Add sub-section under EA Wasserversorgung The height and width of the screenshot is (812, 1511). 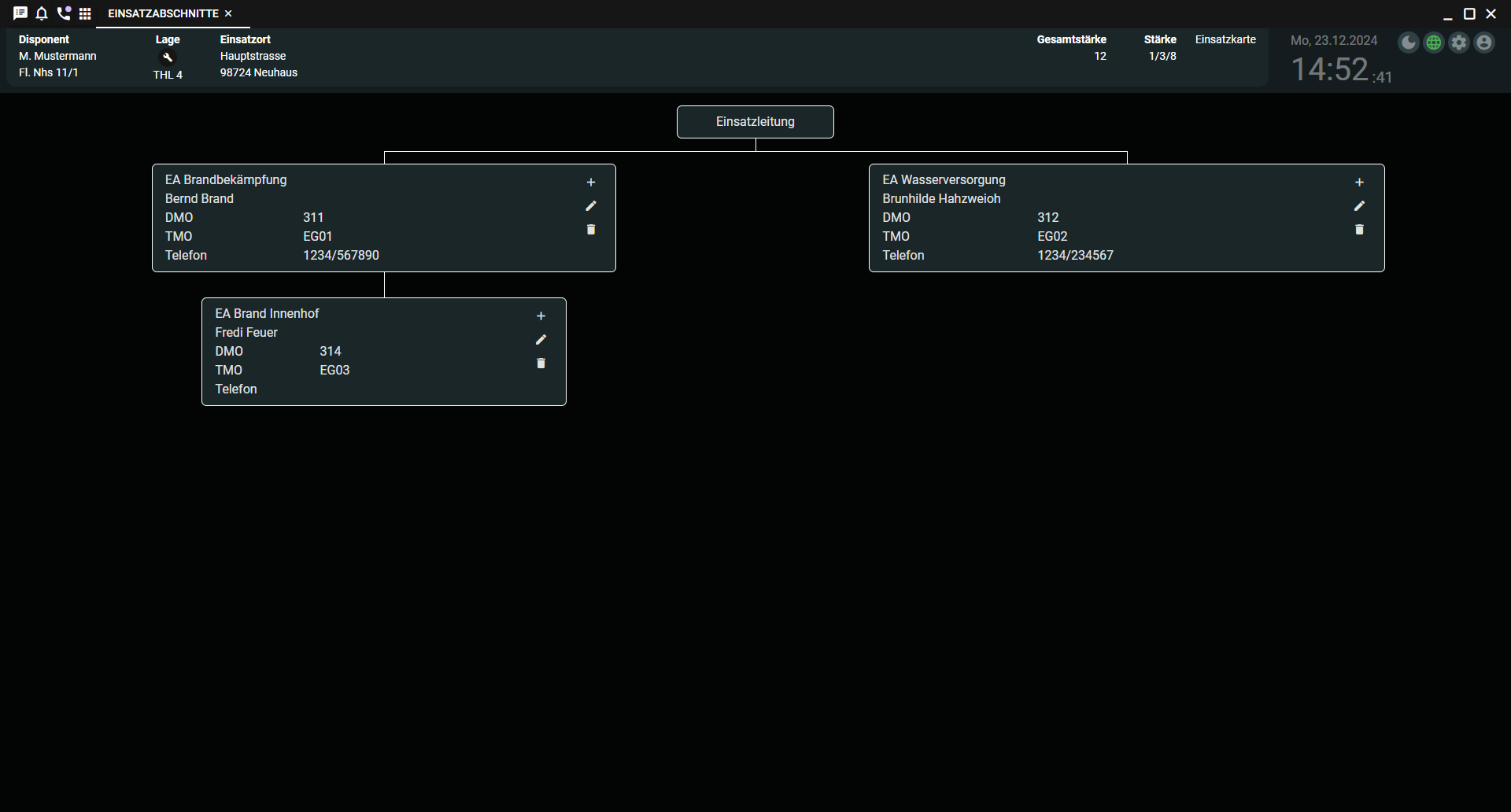tap(1359, 183)
